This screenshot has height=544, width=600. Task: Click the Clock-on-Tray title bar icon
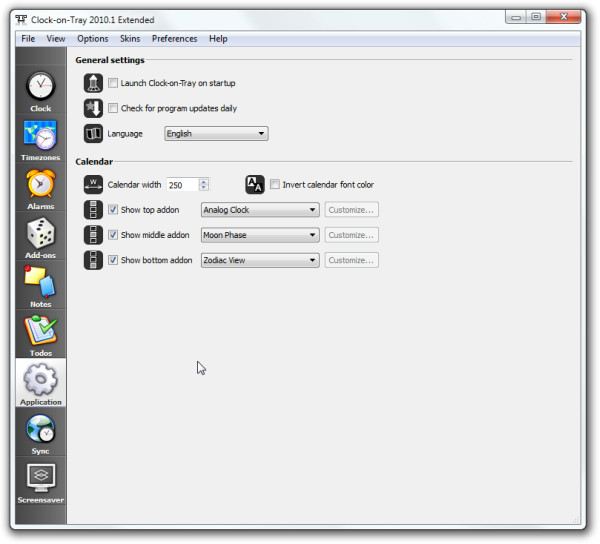[x=21, y=20]
